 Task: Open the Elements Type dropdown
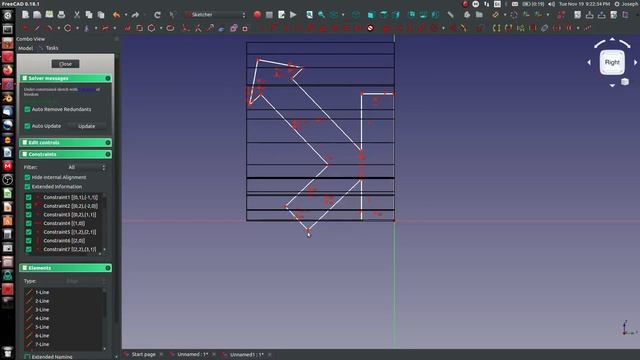click(x=86, y=281)
